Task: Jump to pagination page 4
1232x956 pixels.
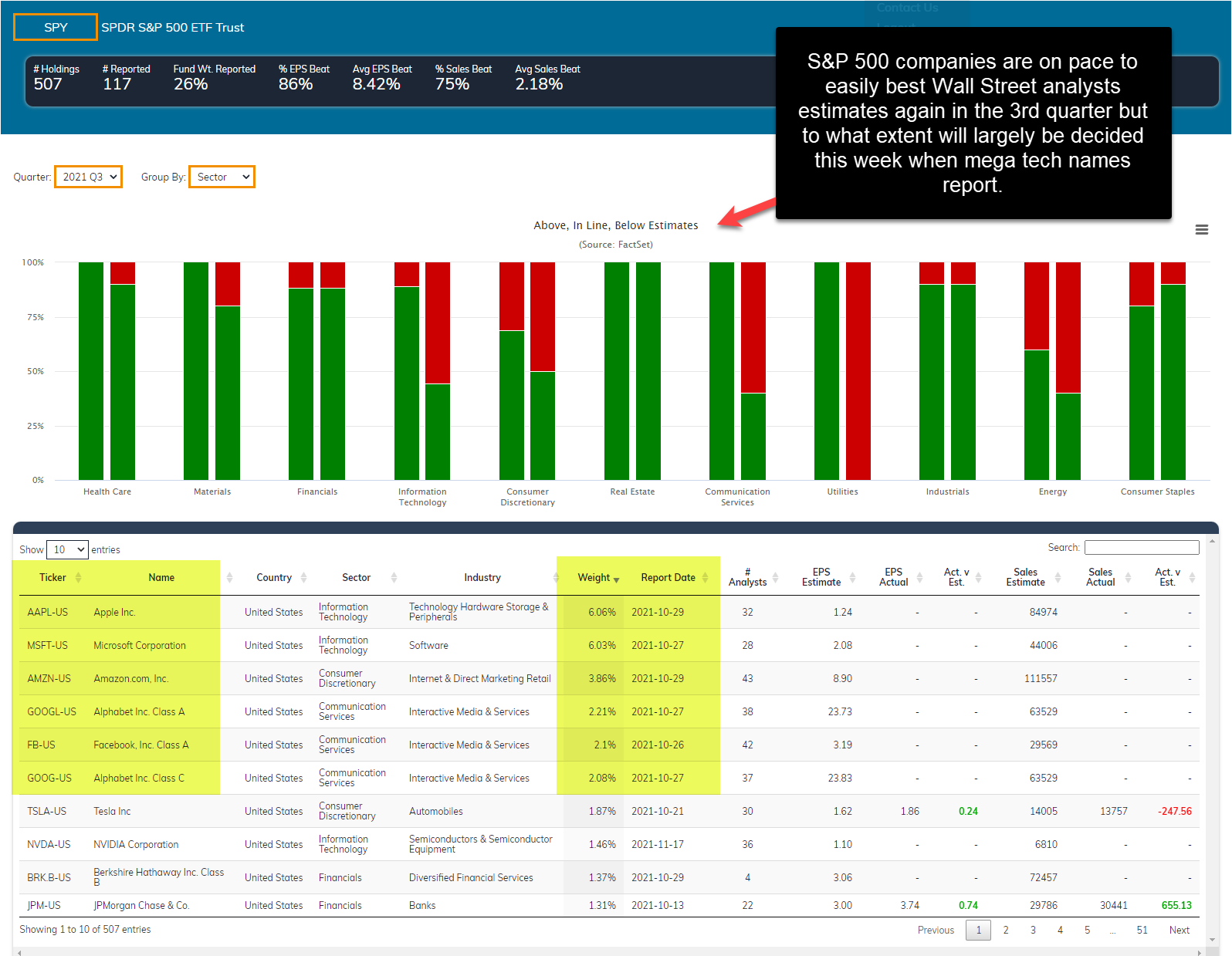Action: coord(1060,930)
